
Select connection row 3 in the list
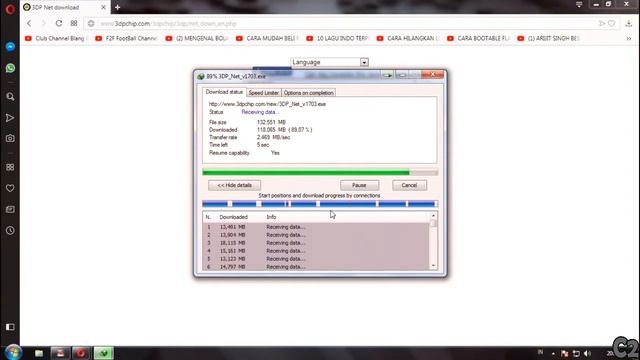coord(316,243)
